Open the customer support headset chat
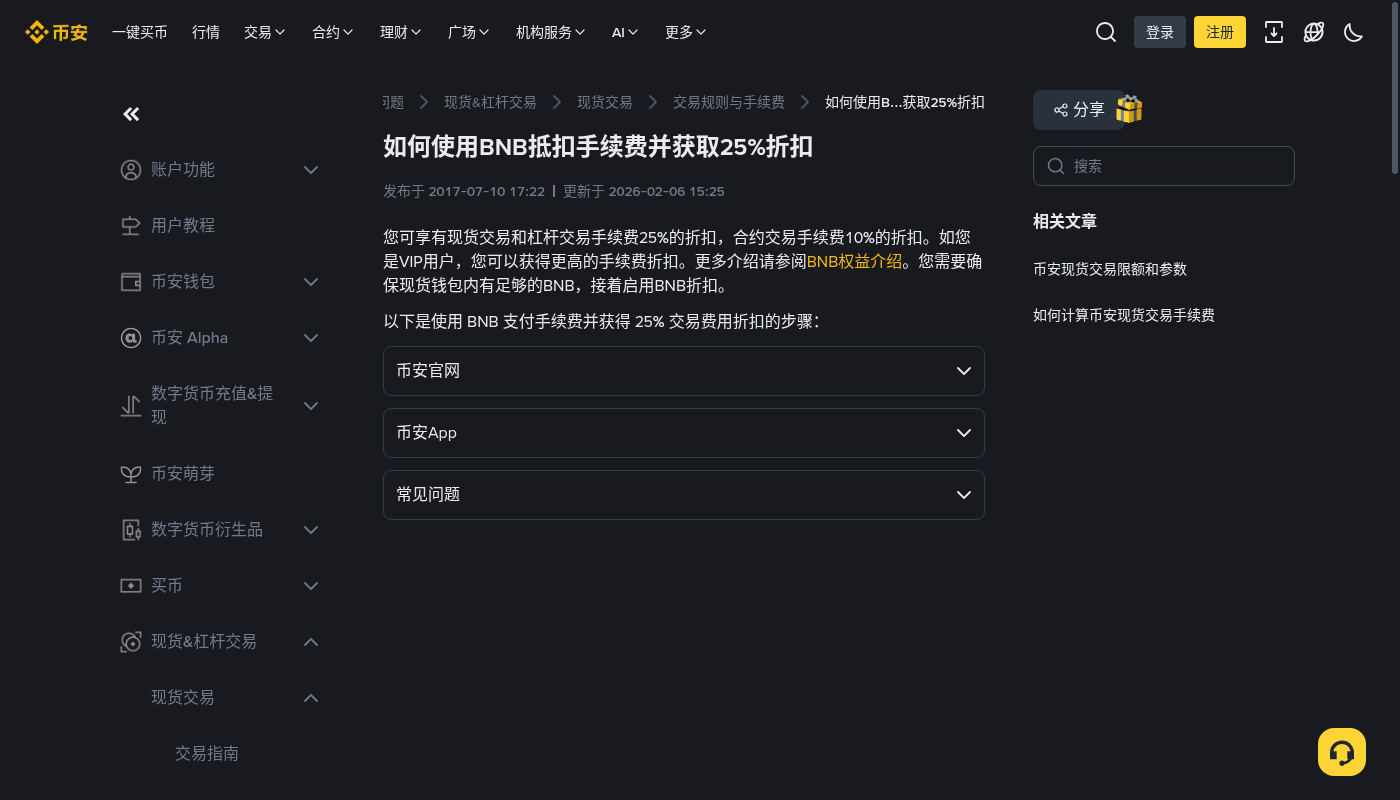1400x800 pixels. pyautogui.click(x=1342, y=752)
